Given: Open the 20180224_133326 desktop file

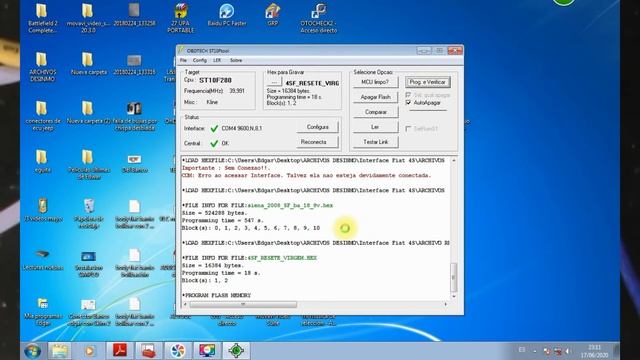Looking at the screenshot, I should 134,64.
